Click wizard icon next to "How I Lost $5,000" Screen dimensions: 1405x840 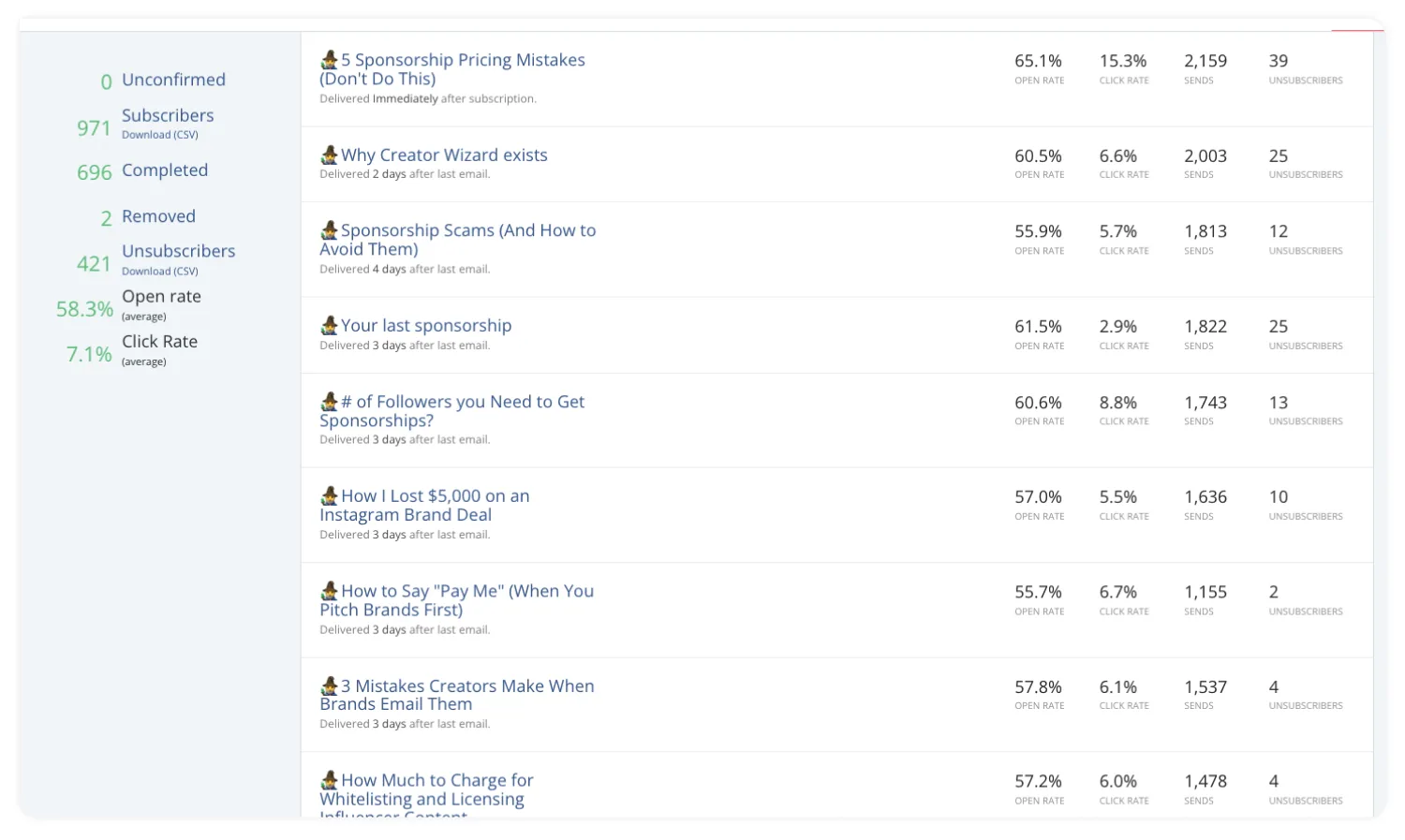pos(329,495)
